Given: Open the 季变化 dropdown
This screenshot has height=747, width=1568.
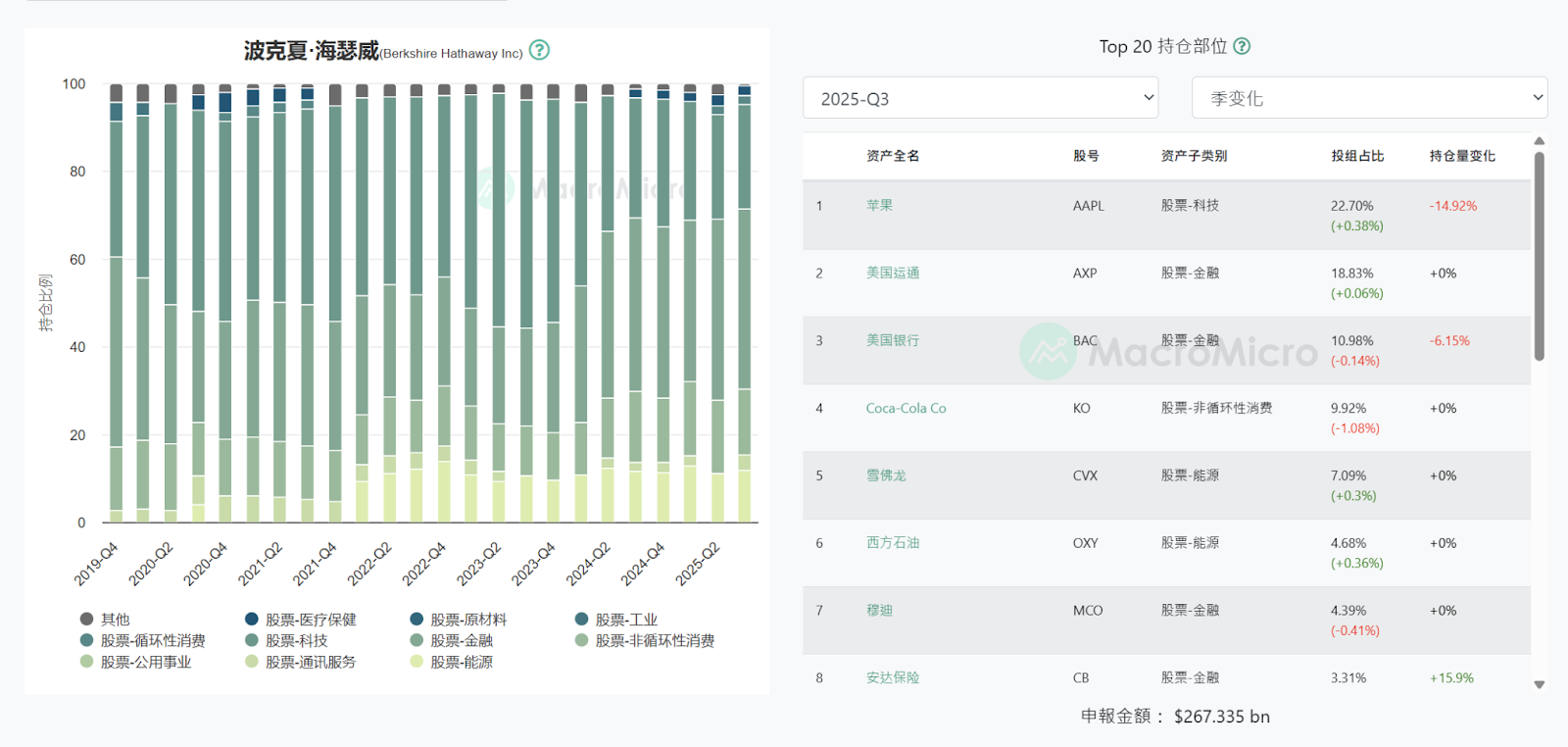Looking at the screenshot, I should [1369, 98].
